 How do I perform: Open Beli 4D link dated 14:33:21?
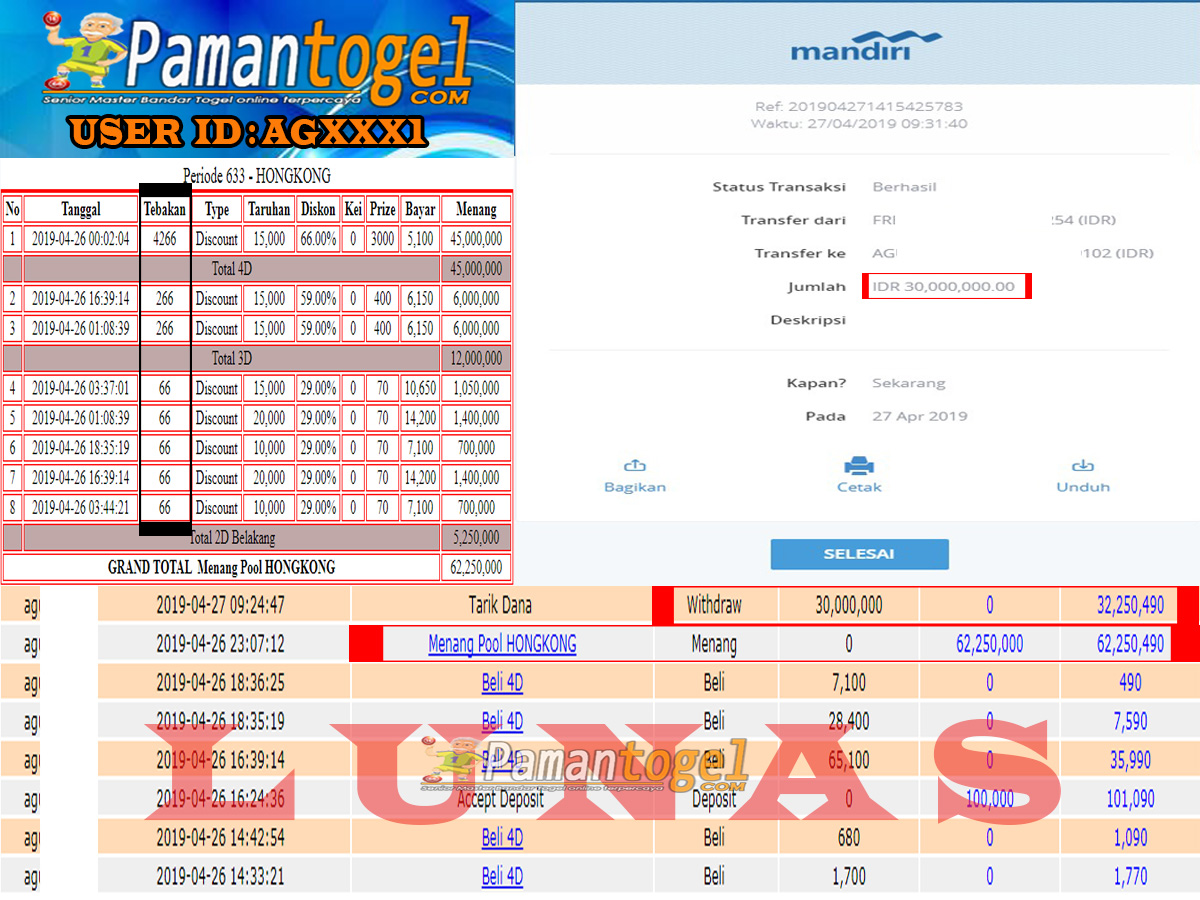click(502, 877)
